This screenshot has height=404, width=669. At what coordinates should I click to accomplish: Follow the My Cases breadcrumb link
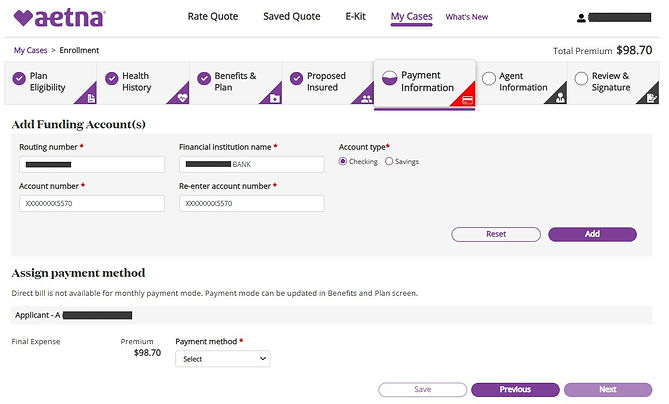coord(30,50)
